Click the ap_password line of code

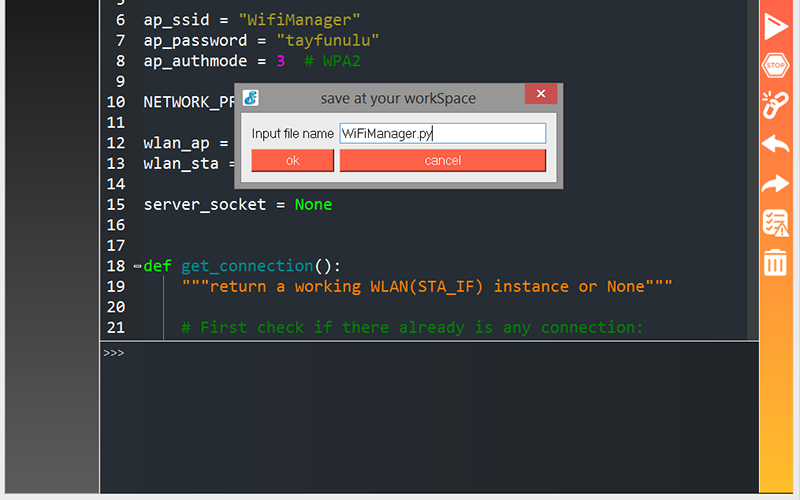click(x=260, y=41)
